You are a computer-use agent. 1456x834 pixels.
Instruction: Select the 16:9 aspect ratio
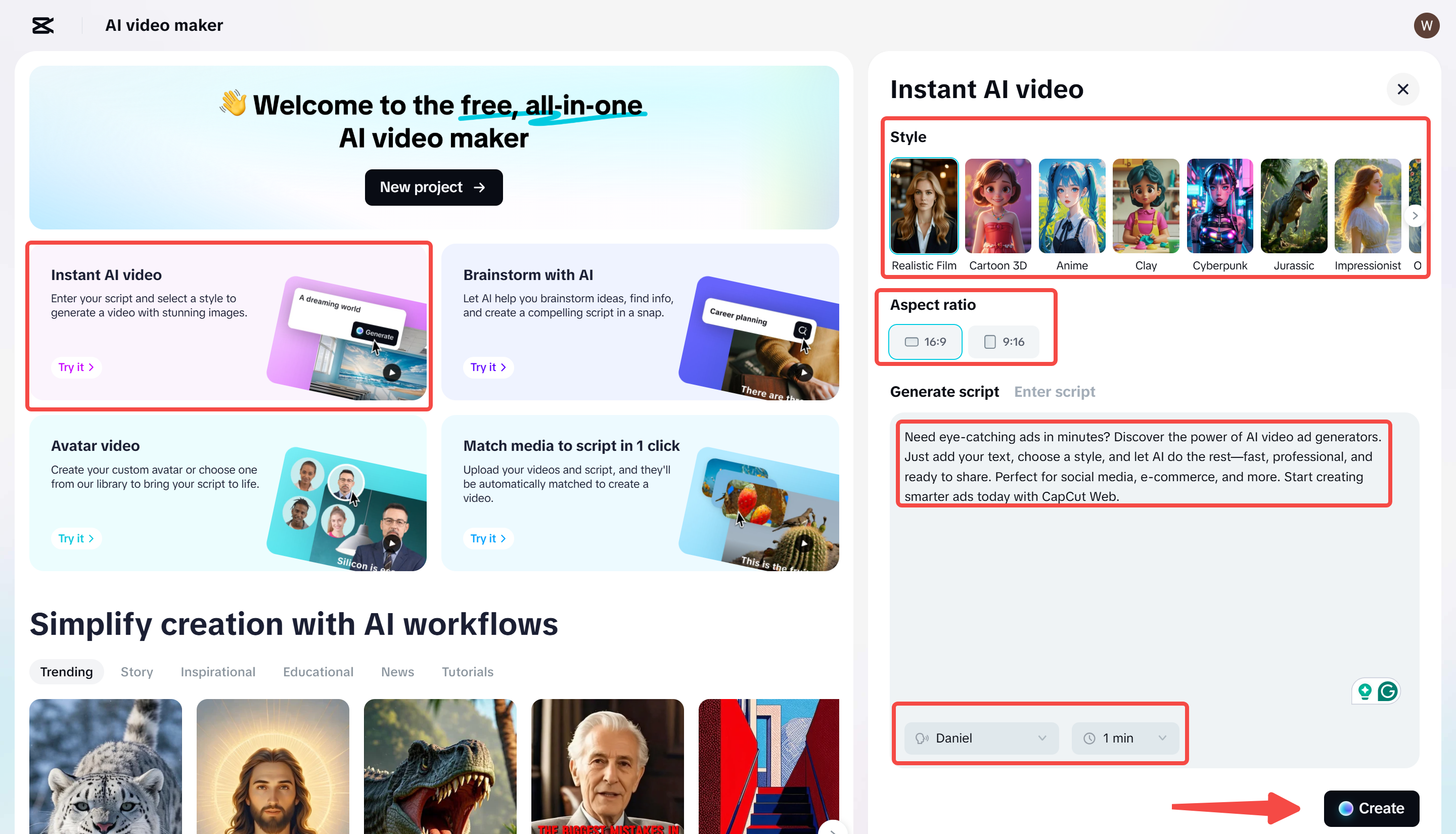(925, 341)
